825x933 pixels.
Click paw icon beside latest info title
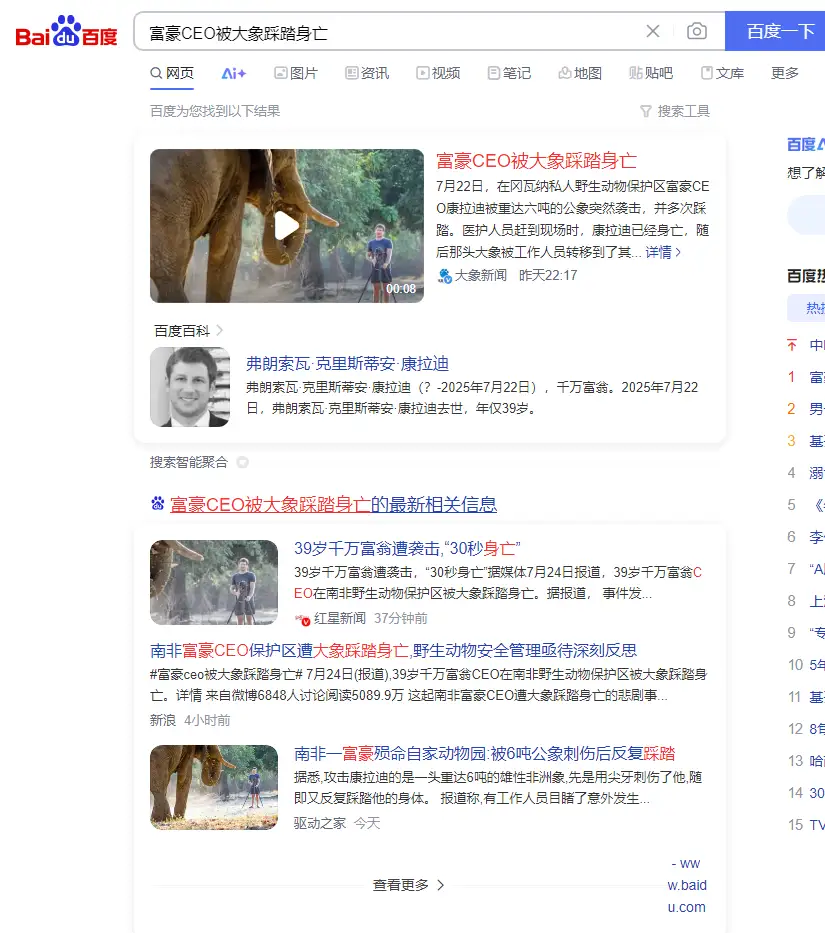[157, 503]
